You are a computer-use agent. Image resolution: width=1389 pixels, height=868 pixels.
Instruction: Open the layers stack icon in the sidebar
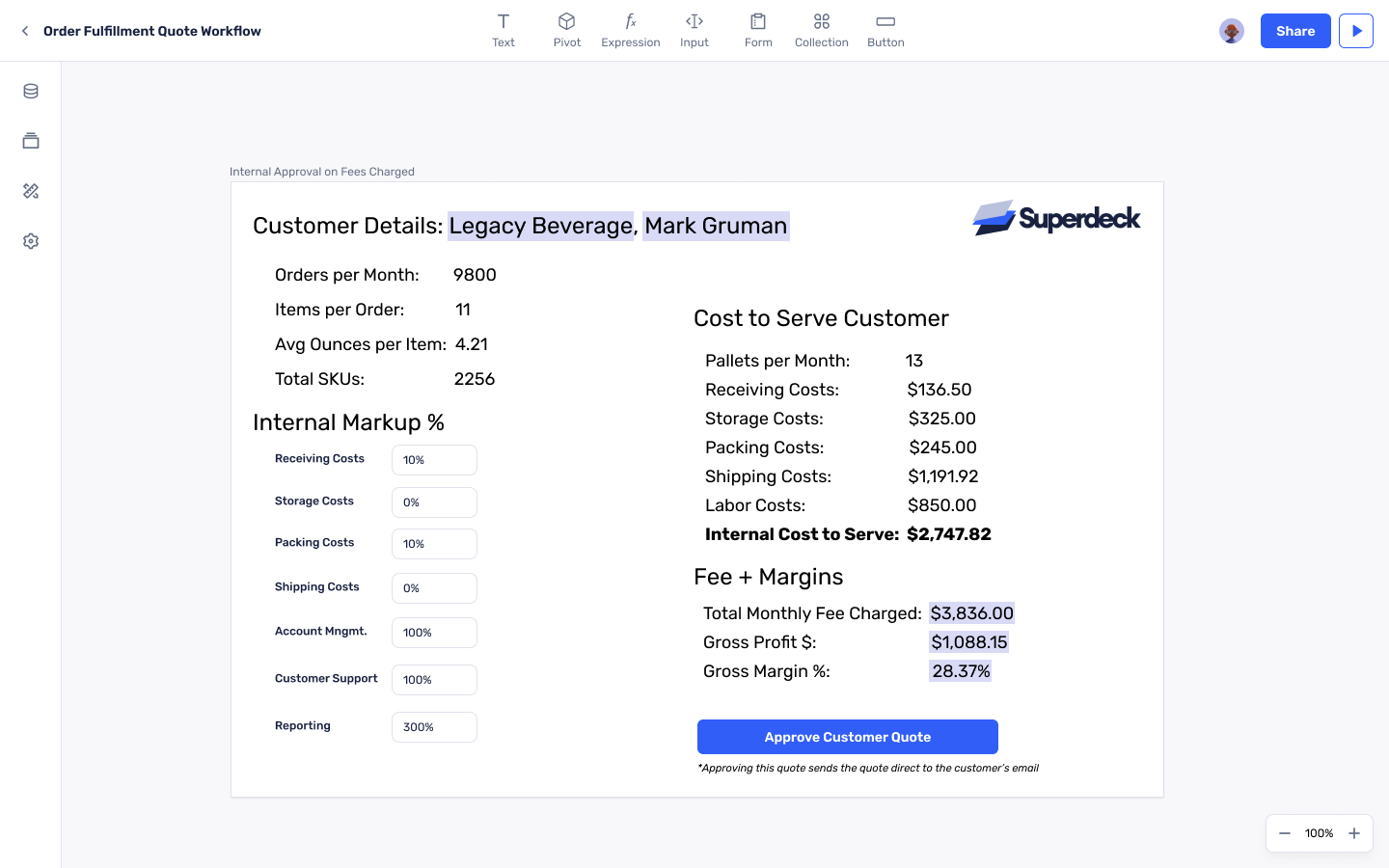point(31,141)
